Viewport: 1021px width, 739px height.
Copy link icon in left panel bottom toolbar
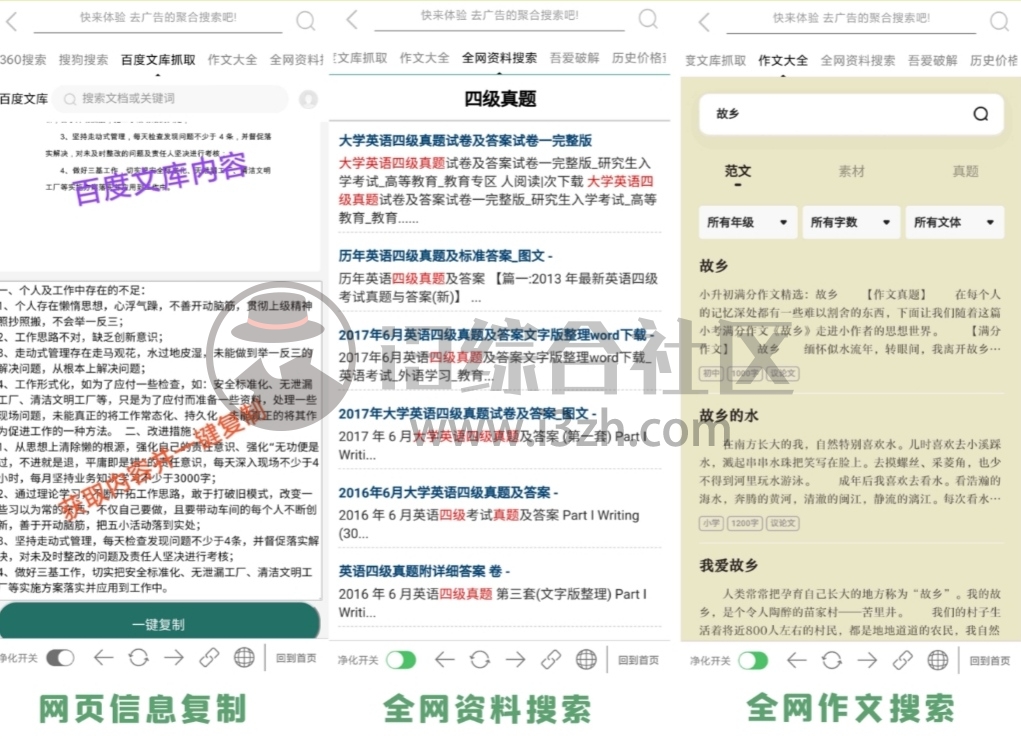[x=209, y=658]
